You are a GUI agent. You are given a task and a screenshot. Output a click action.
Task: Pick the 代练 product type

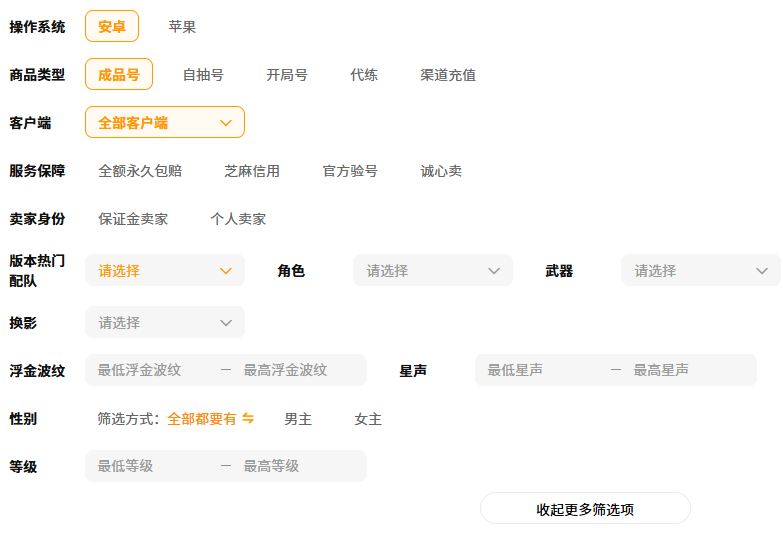pos(364,75)
